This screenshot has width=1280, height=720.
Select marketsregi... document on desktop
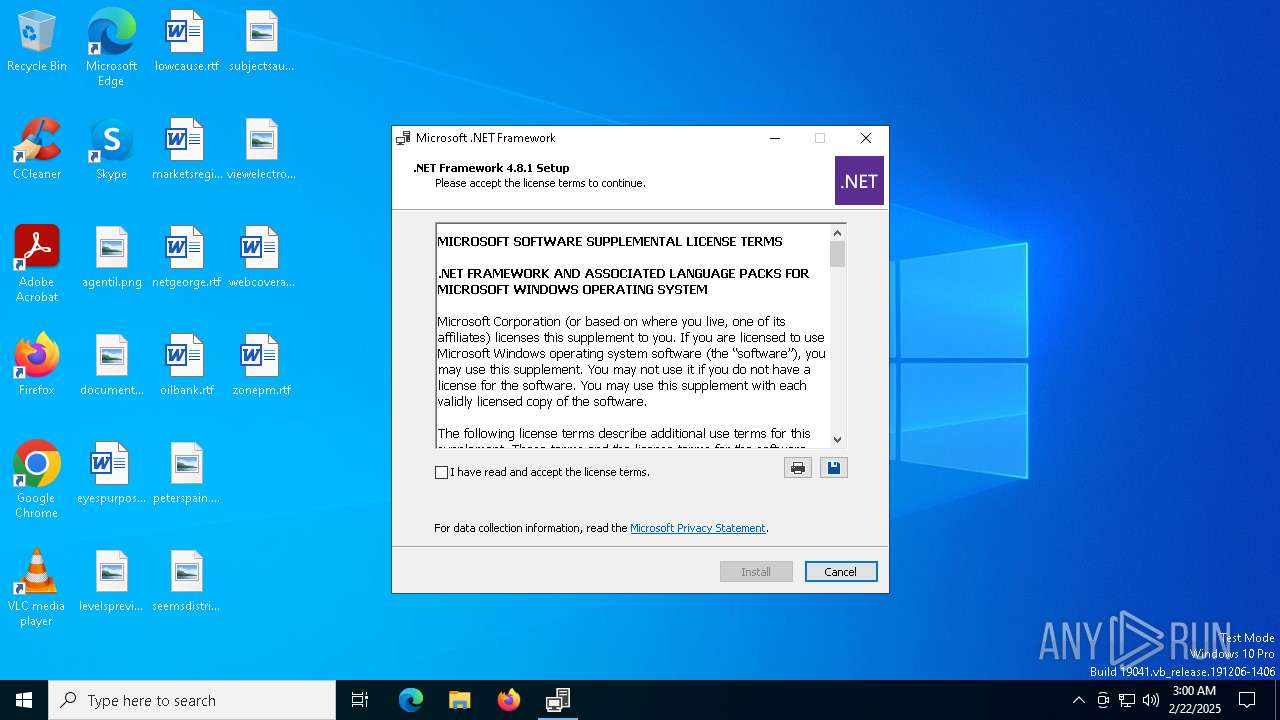[x=186, y=150]
